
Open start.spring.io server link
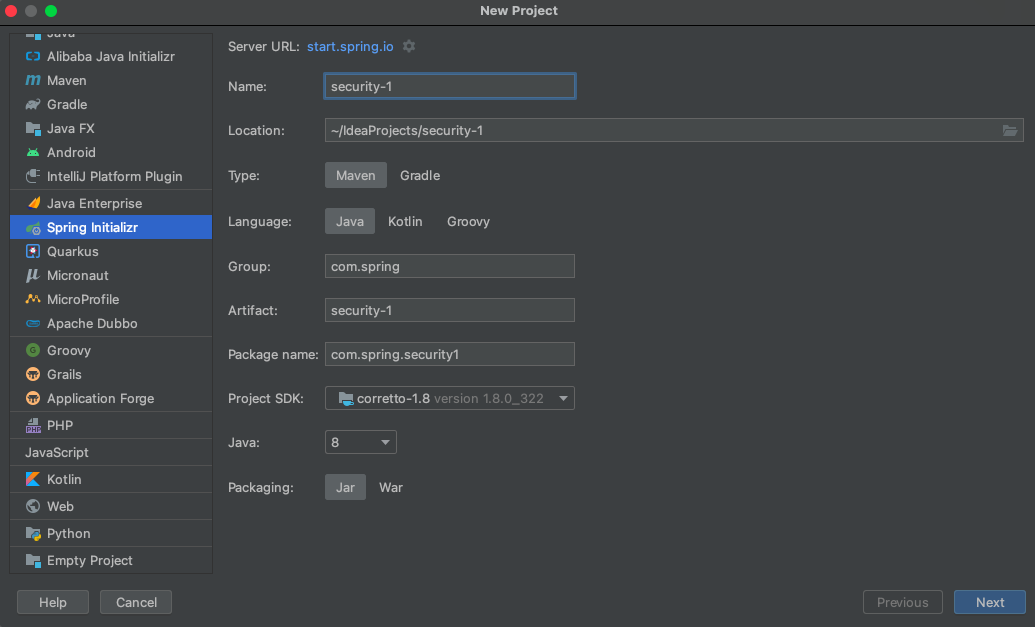click(x=350, y=46)
